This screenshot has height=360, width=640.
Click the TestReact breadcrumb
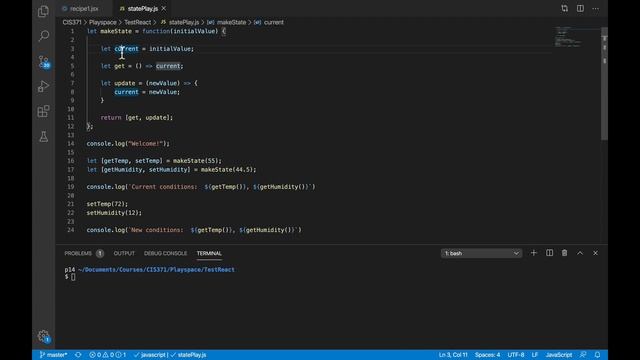click(138, 22)
